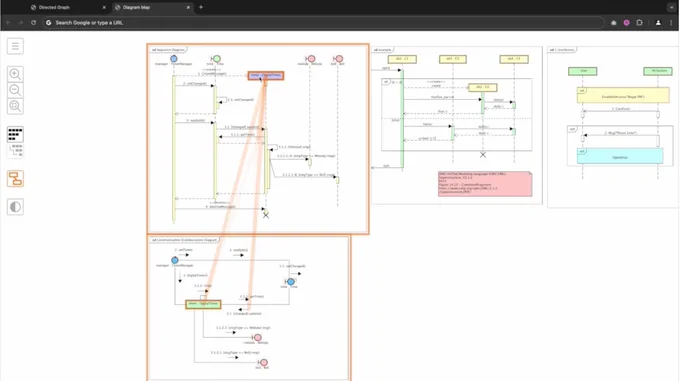Switch to the grid layout view icon
Screen dimensions: 680x381
coord(15,134)
